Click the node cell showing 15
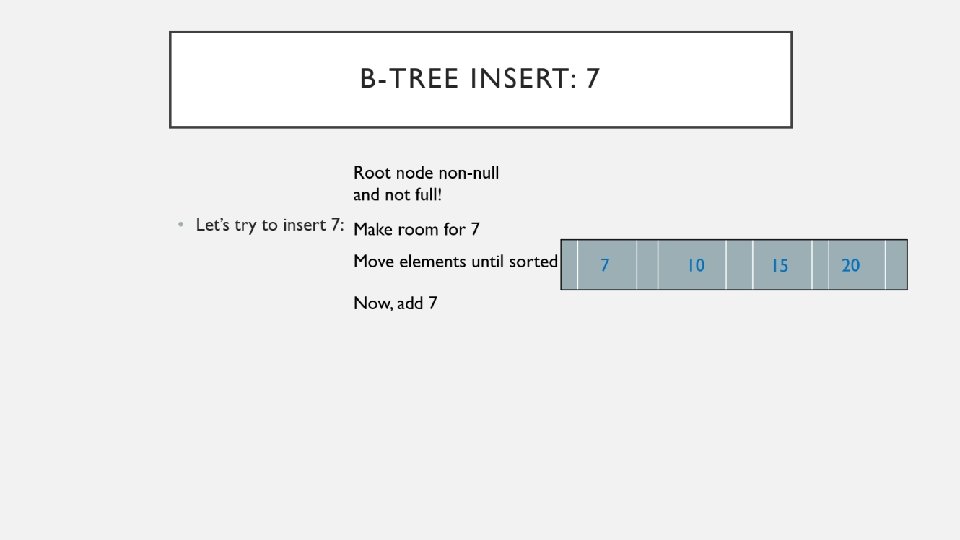This screenshot has width=960, height=540. point(780,265)
